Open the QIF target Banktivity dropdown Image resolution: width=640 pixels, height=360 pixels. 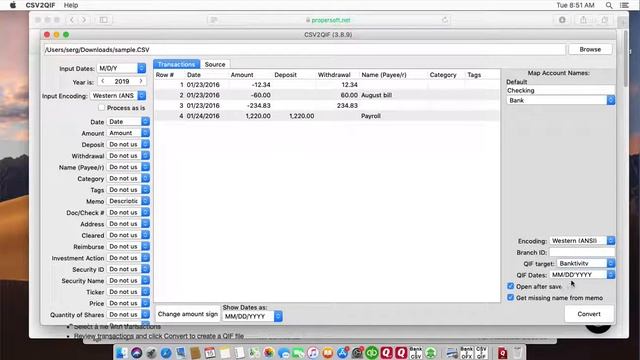[586, 263]
